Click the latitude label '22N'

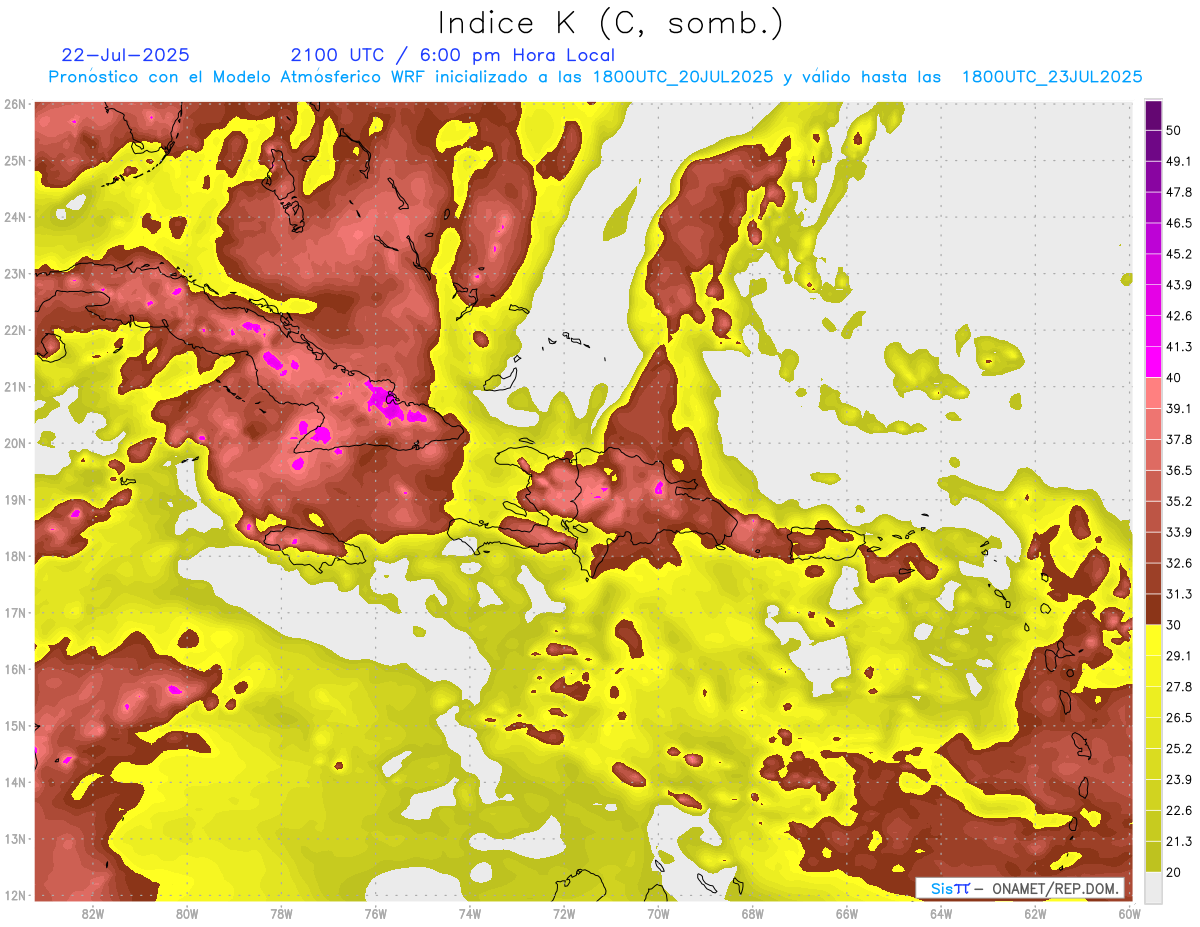pyautogui.click(x=15, y=330)
